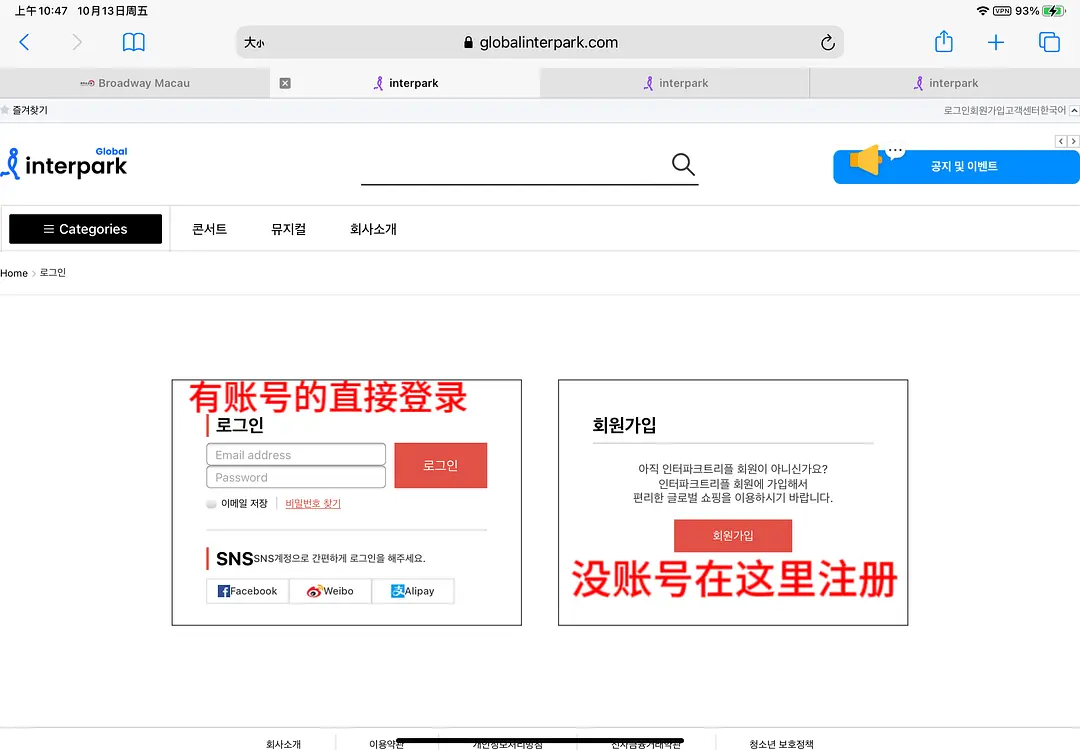Open the 공지 및 이벤트 banner

[956, 167]
